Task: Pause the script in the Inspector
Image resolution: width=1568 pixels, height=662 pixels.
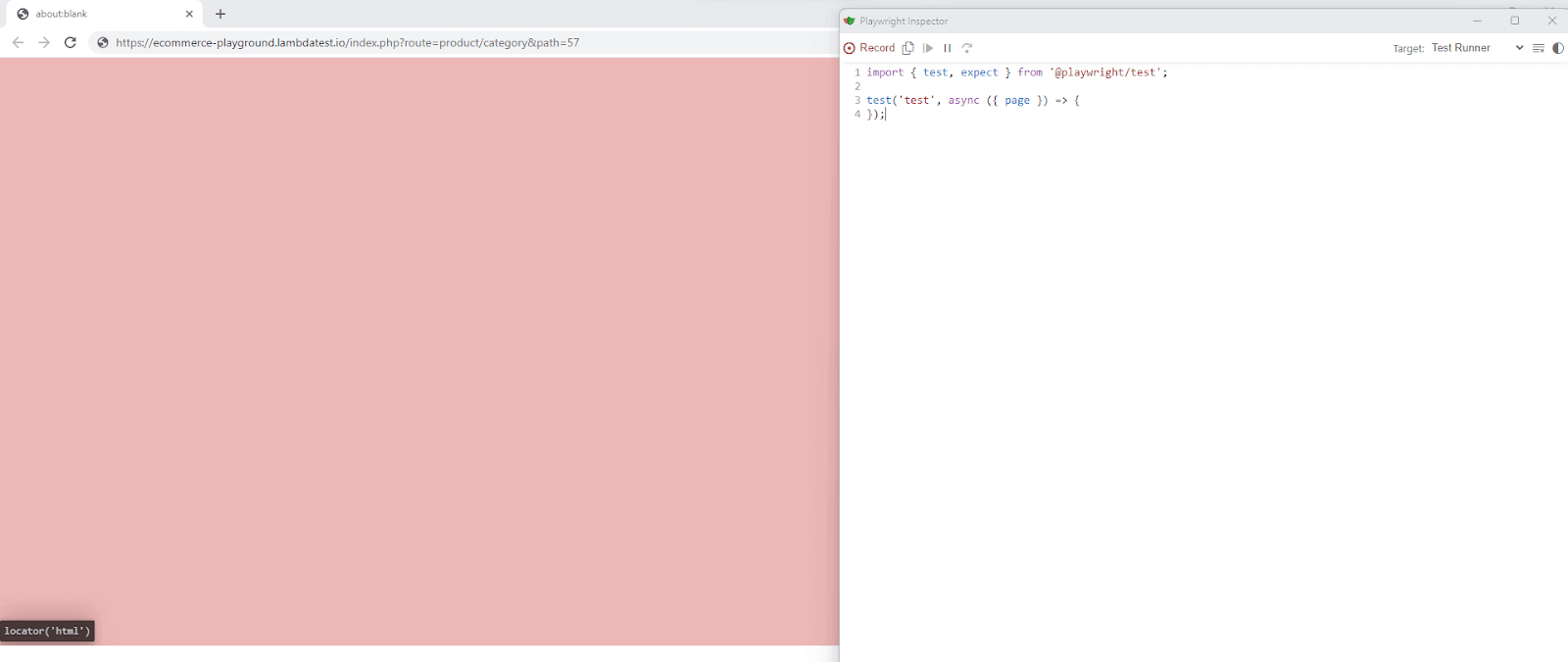Action: (947, 48)
